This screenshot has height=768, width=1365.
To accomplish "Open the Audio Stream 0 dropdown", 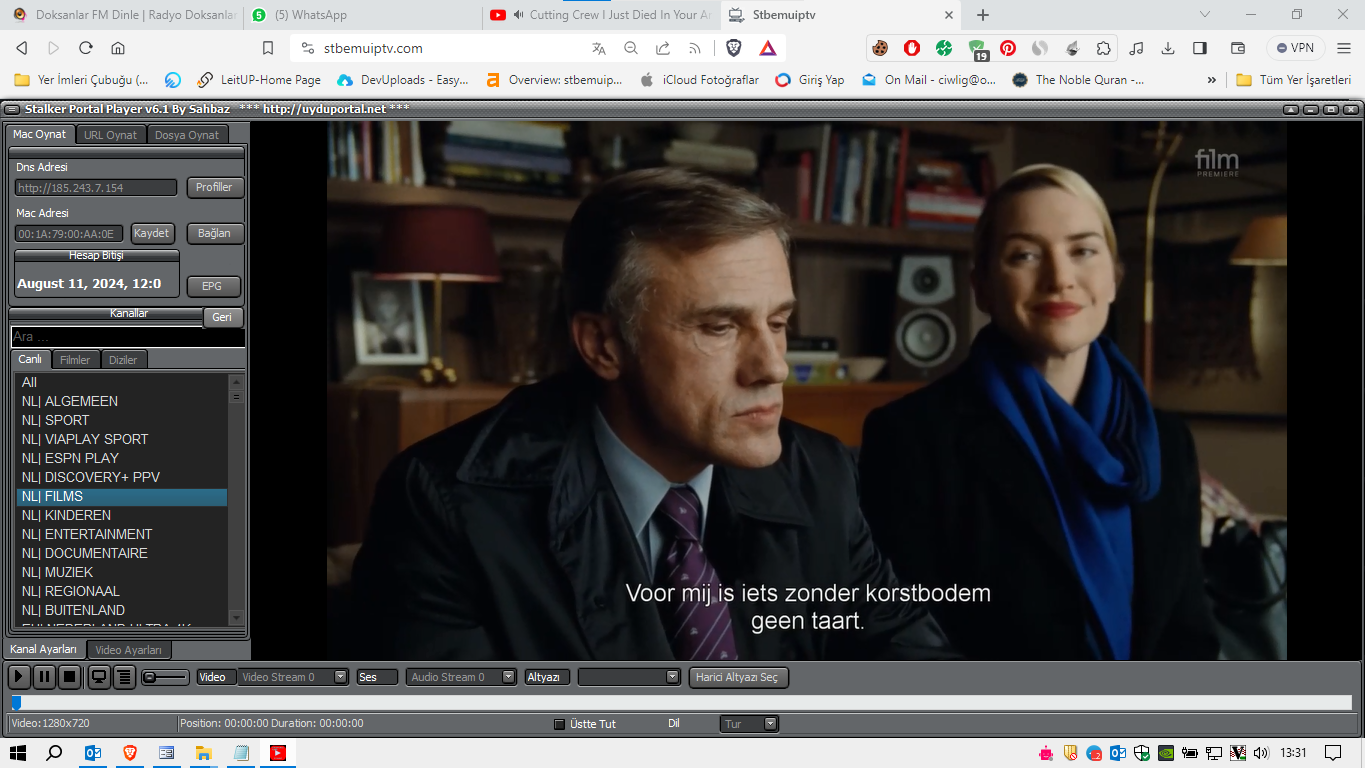I will 462,677.
